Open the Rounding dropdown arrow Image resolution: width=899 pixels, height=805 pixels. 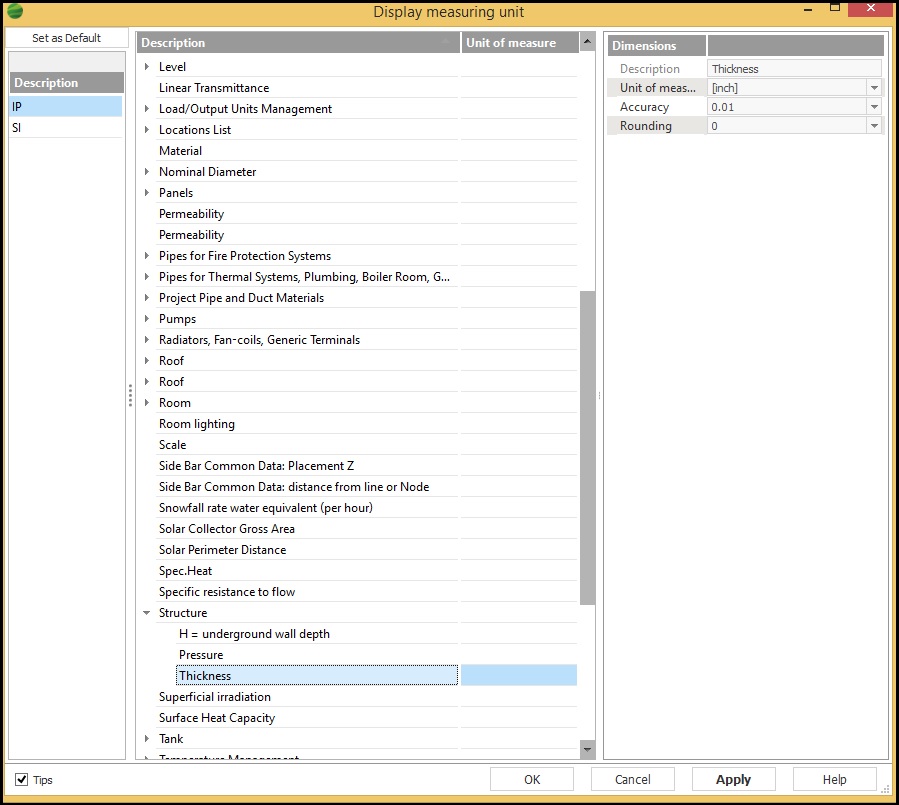click(874, 126)
